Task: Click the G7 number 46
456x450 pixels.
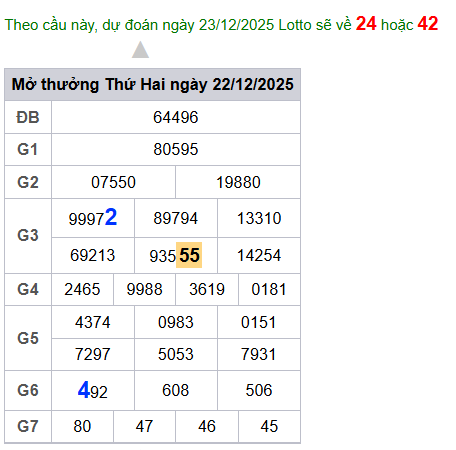Action: (x=207, y=426)
